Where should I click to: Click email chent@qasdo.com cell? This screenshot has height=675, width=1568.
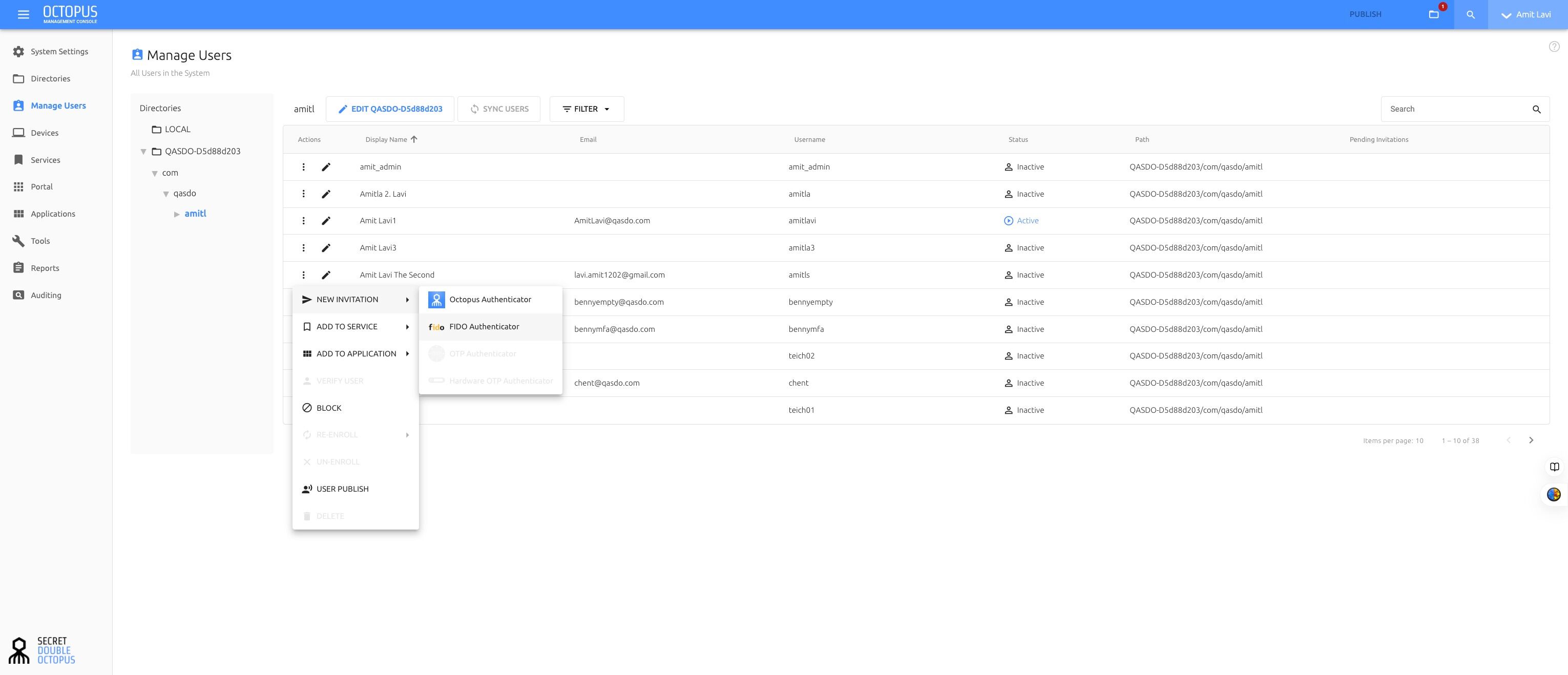607,383
